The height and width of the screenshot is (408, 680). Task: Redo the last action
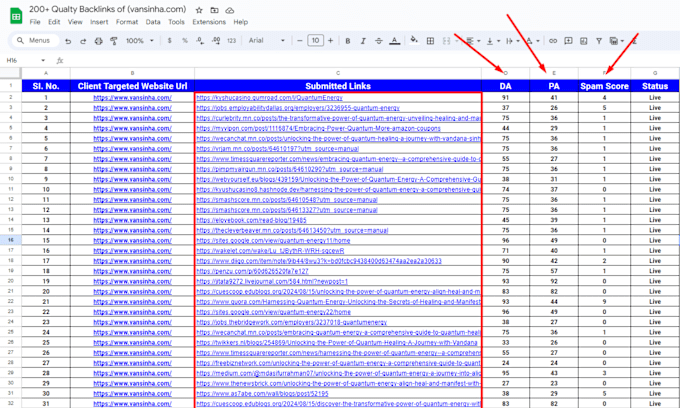83,41
